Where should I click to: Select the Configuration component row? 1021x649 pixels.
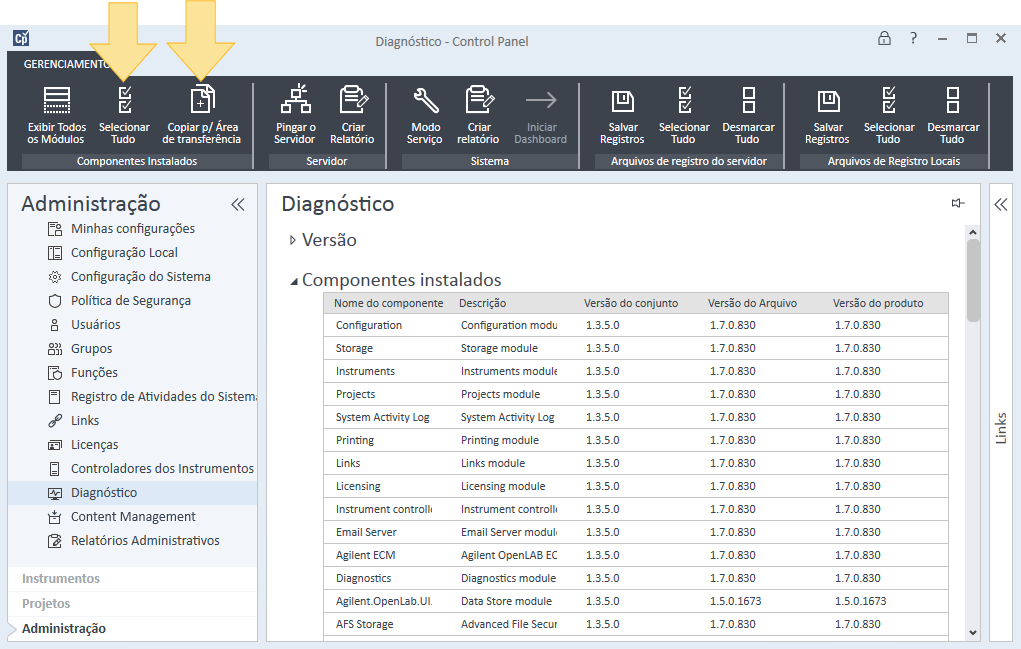[636, 325]
